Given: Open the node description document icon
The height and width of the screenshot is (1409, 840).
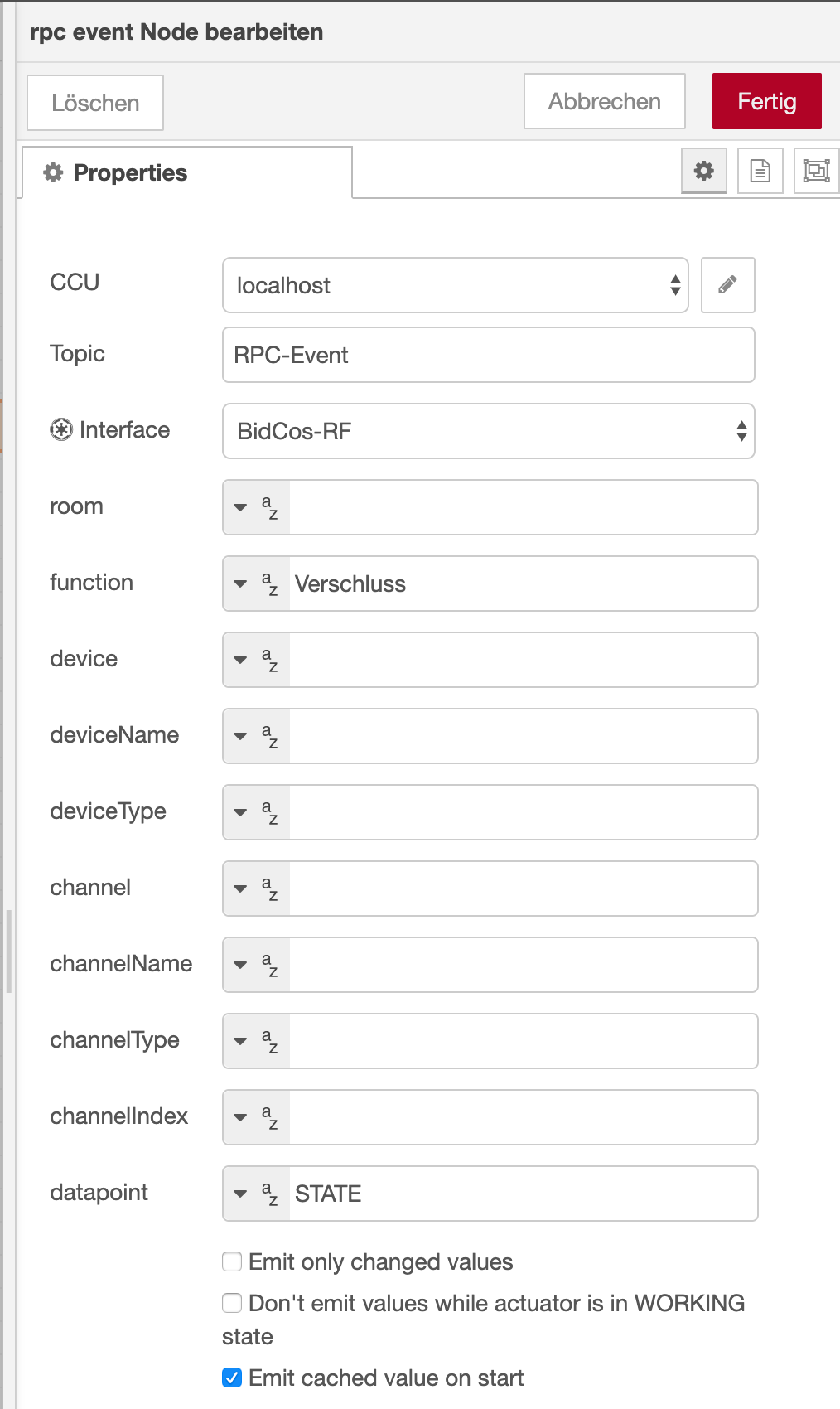Looking at the screenshot, I should click(x=760, y=172).
